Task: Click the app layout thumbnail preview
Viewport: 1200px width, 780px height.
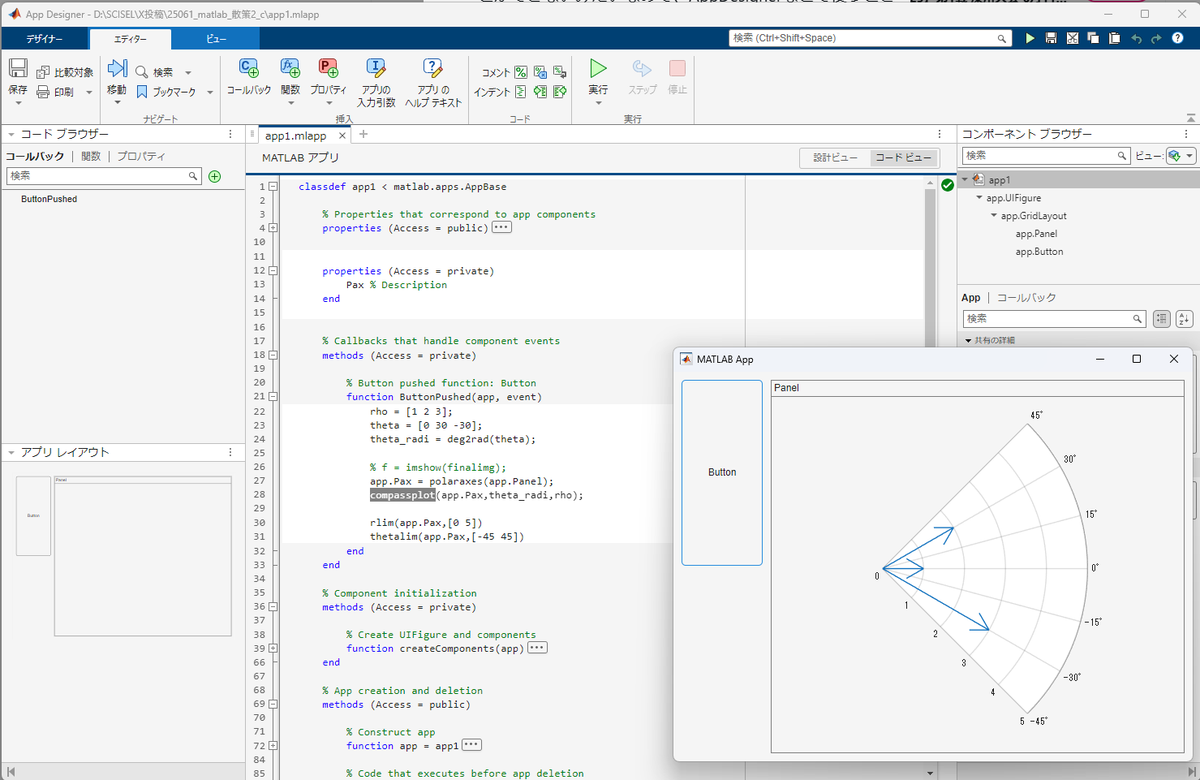Action: coord(124,555)
